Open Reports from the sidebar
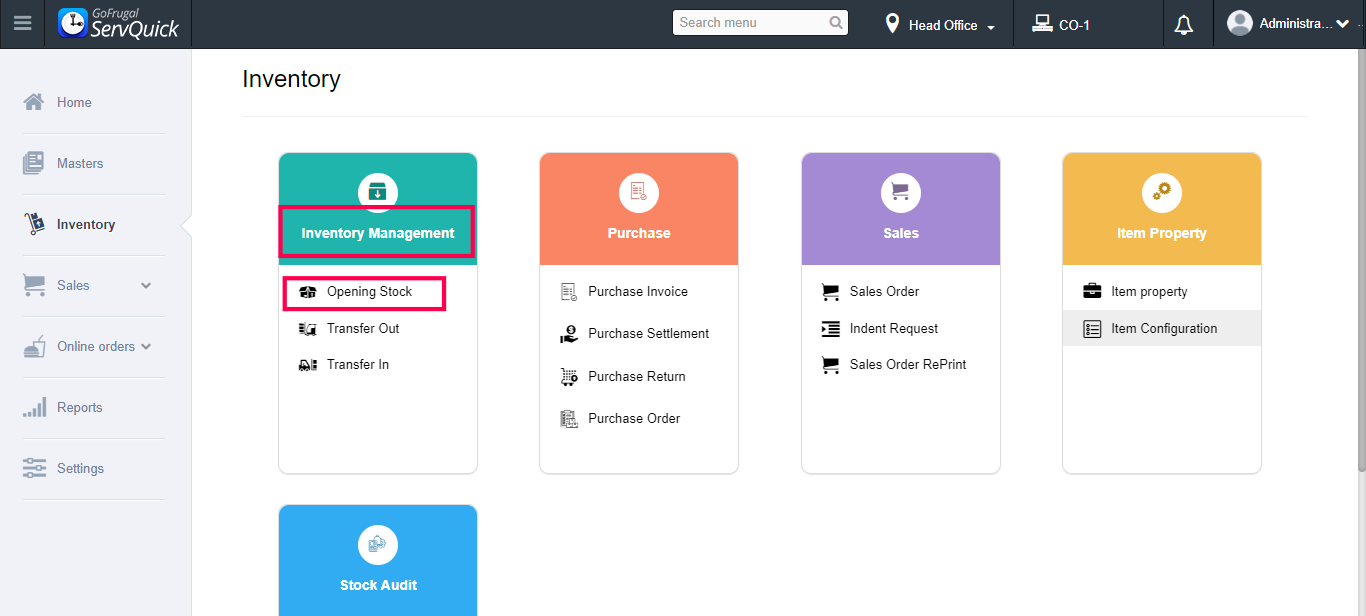Screen dimensions: 1366x616 click(x=80, y=407)
